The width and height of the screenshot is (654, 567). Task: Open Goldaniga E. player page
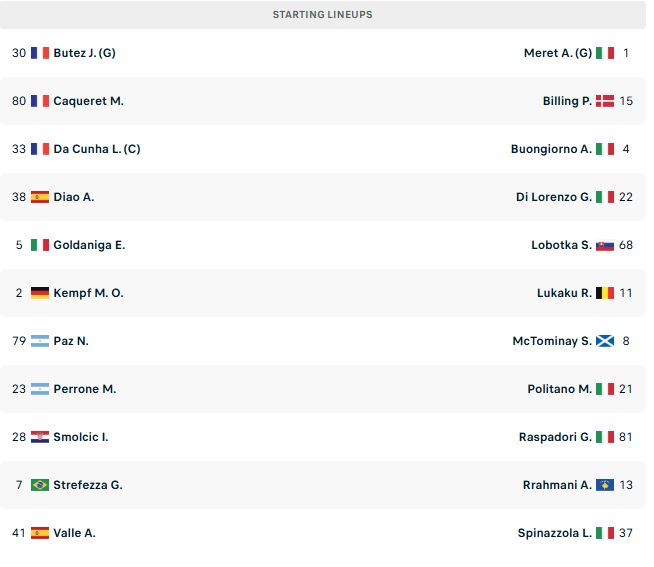coord(89,245)
